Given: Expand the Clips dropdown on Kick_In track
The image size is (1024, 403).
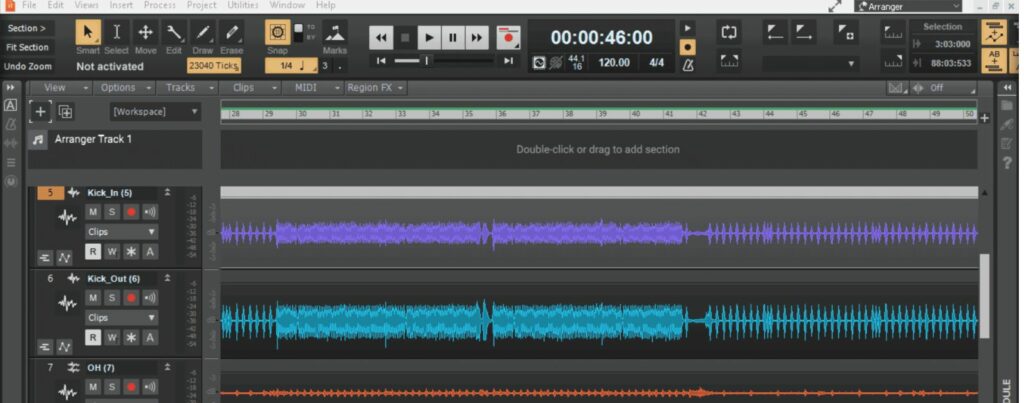Looking at the screenshot, I should [x=121, y=232].
